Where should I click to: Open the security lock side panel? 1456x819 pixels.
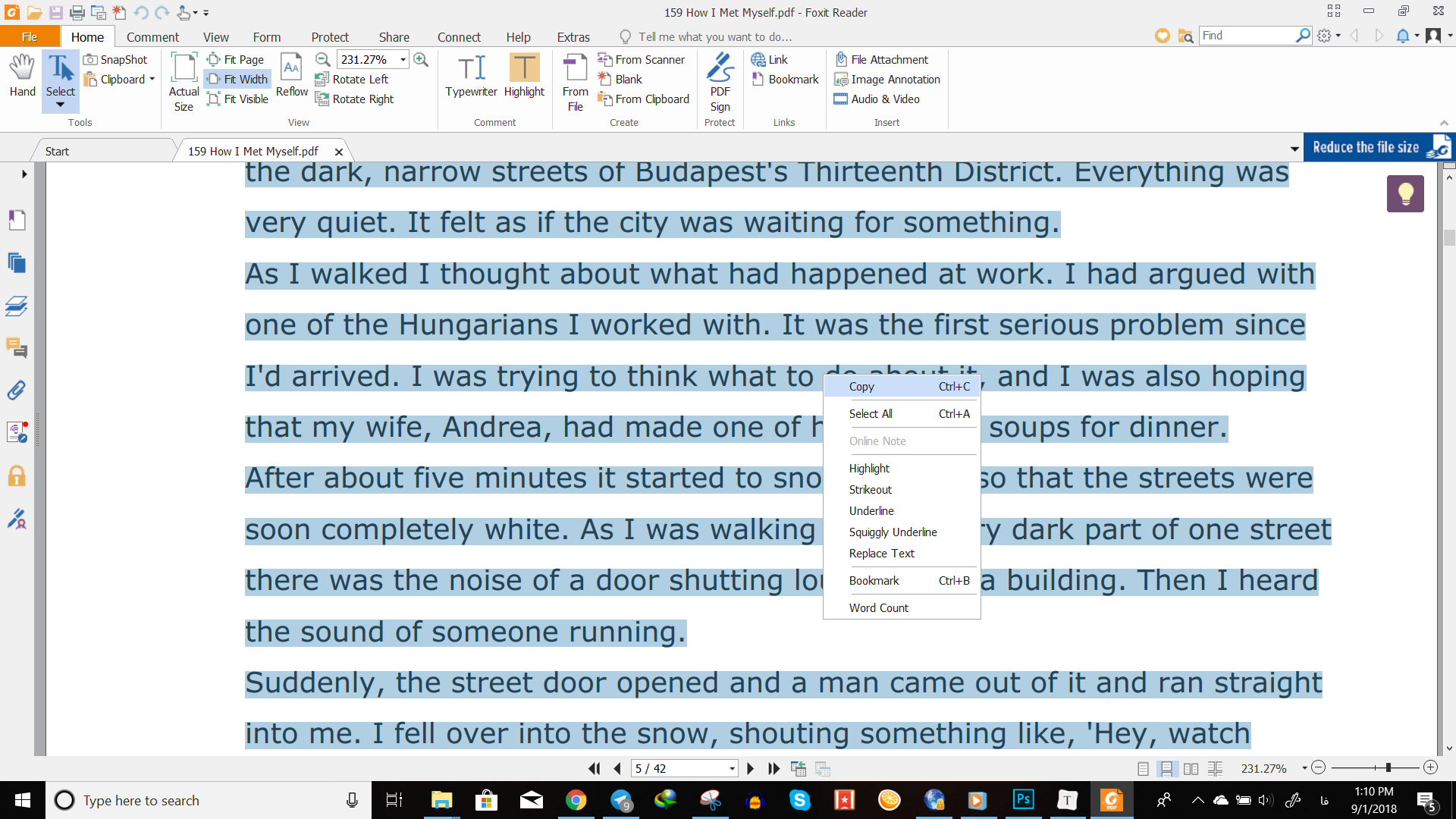tap(17, 475)
